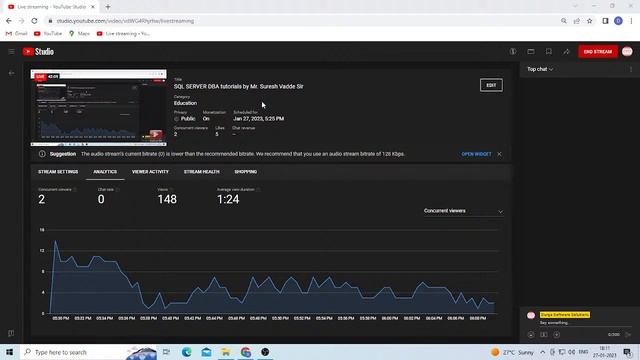Click the scheduled date Jan 27, 2023
Screen dimensions: 640x360
coord(258,119)
